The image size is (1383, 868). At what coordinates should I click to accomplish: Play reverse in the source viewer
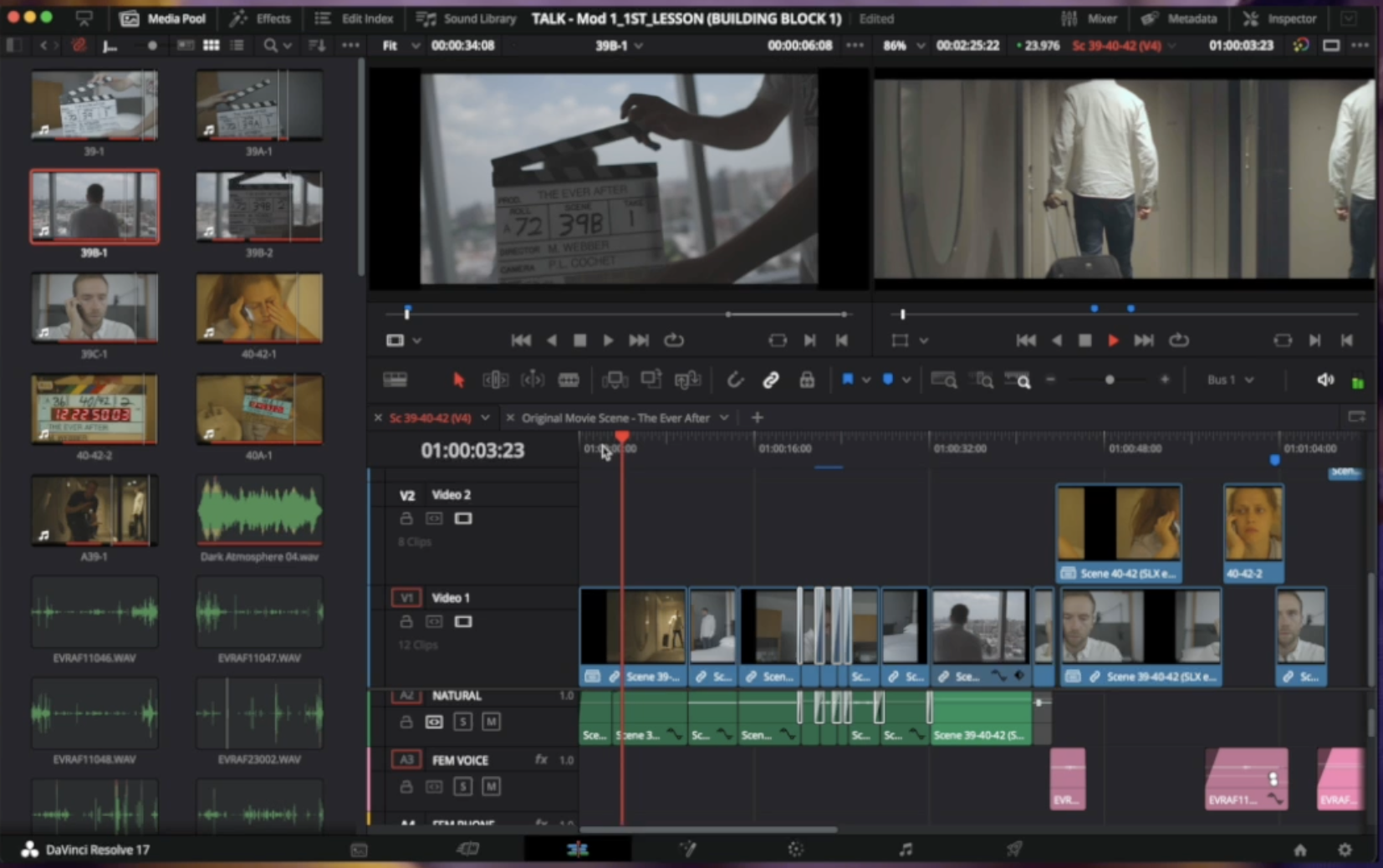click(552, 340)
